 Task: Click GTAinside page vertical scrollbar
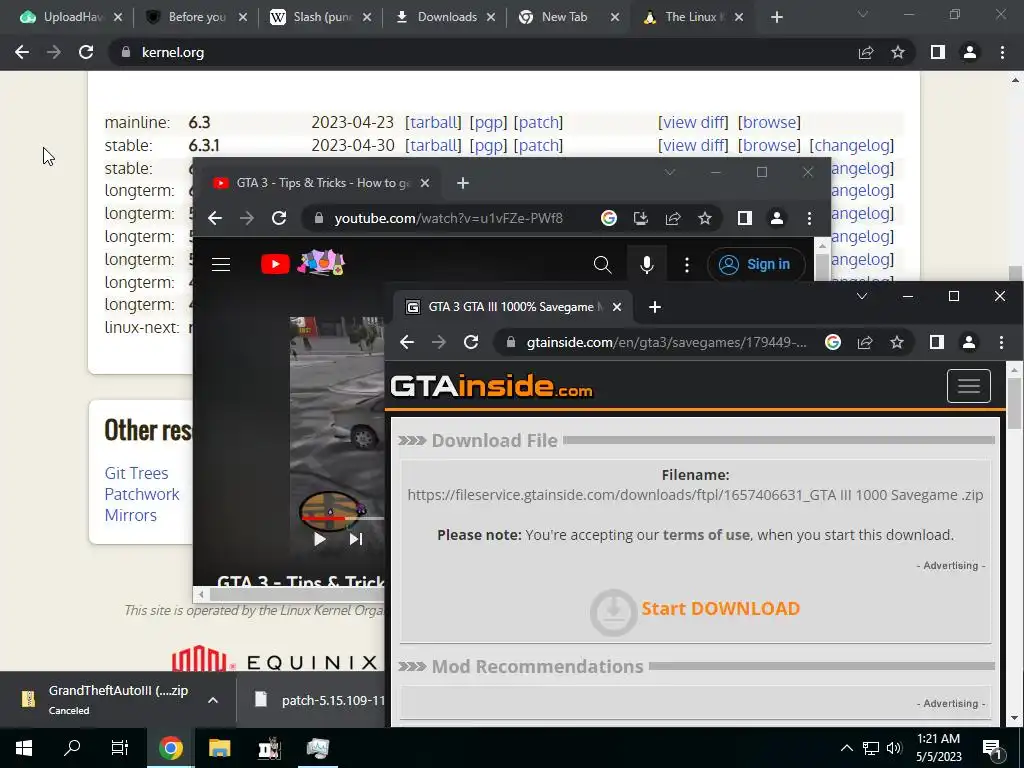[1014, 404]
